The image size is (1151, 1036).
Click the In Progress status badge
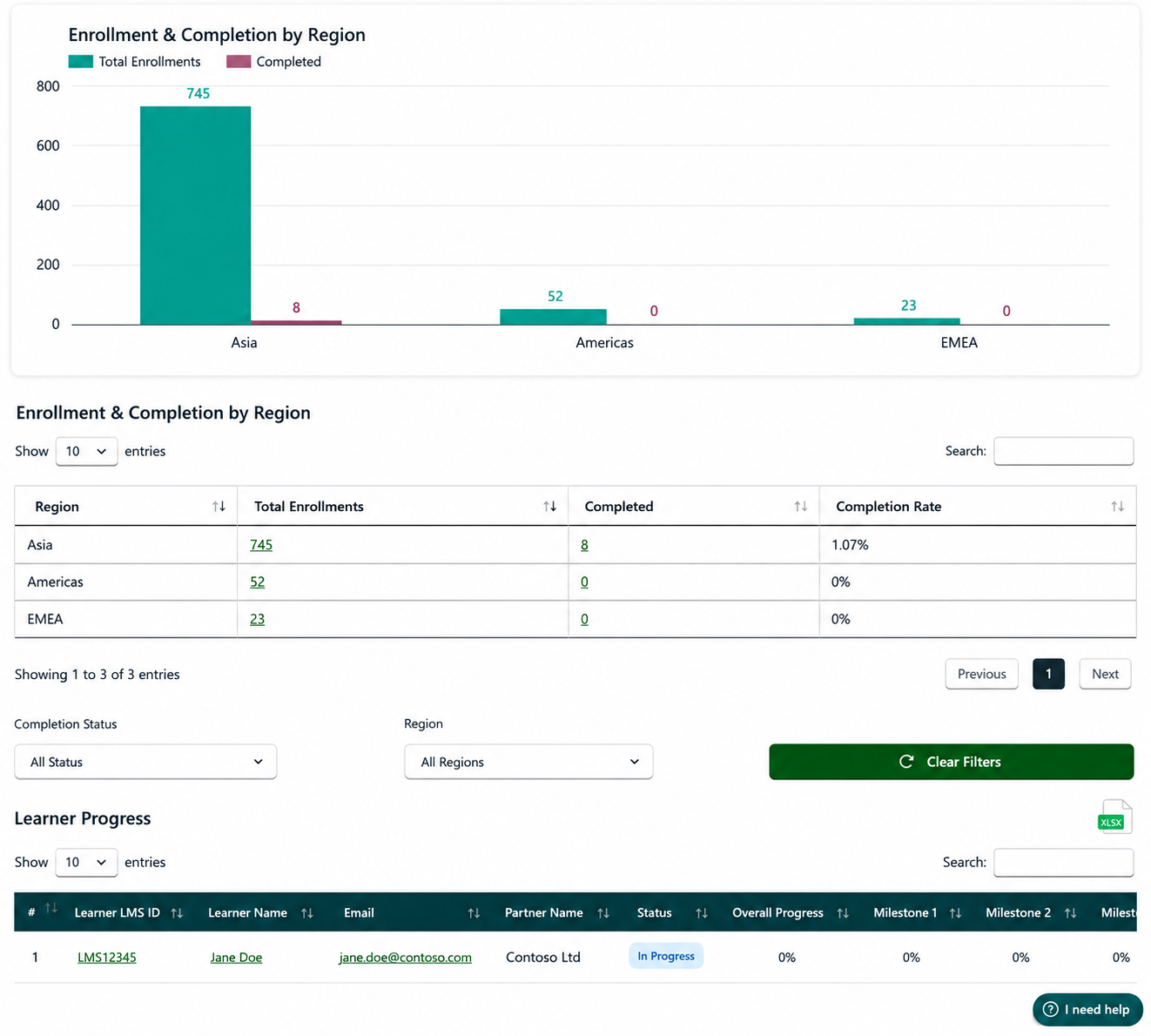[666, 956]
